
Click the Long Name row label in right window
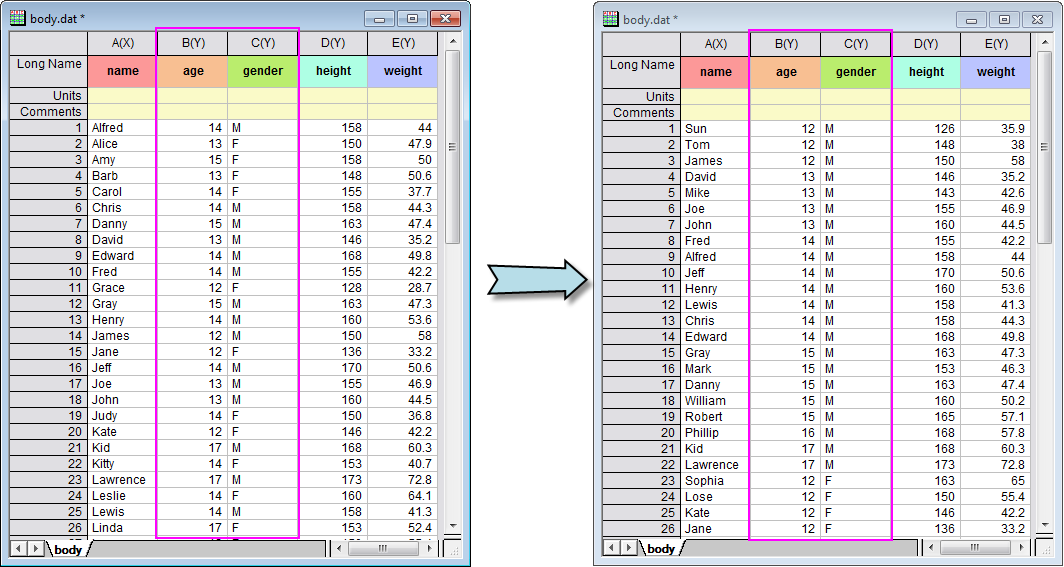coord(641,72)
